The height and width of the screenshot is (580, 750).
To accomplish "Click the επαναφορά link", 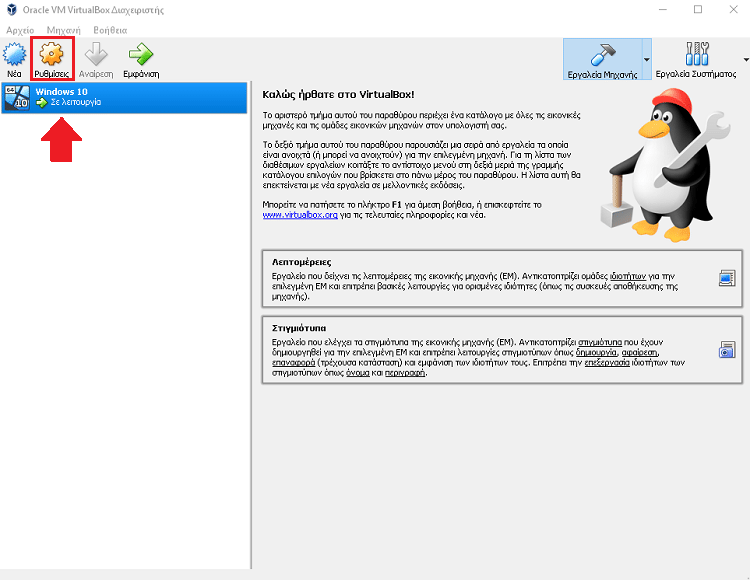I will pyautogui.click(x=293, y=362).
